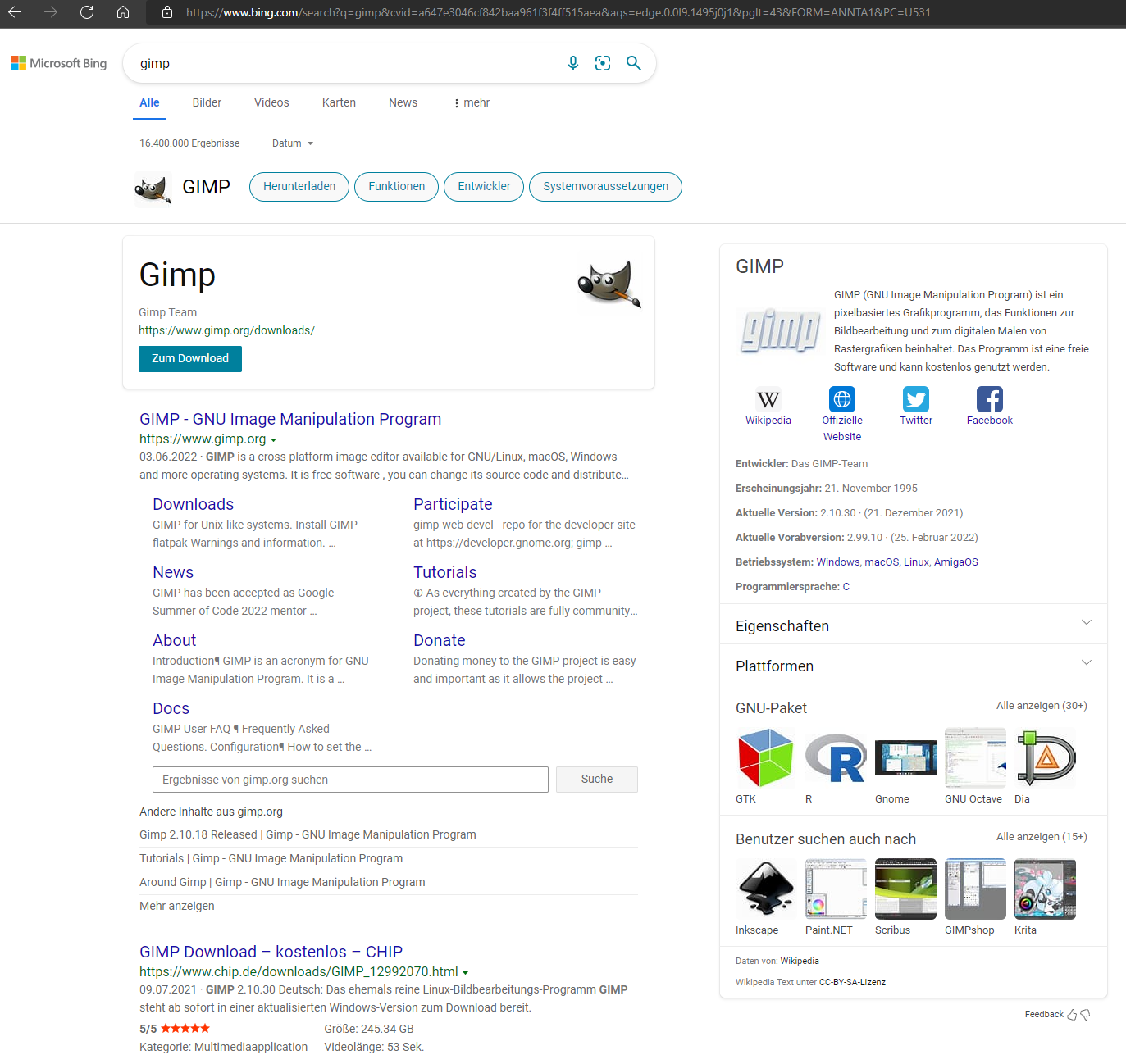Open GIMP Download kostenlos CHIP result
This screenshot has height=1064, width=1126.
271,952
